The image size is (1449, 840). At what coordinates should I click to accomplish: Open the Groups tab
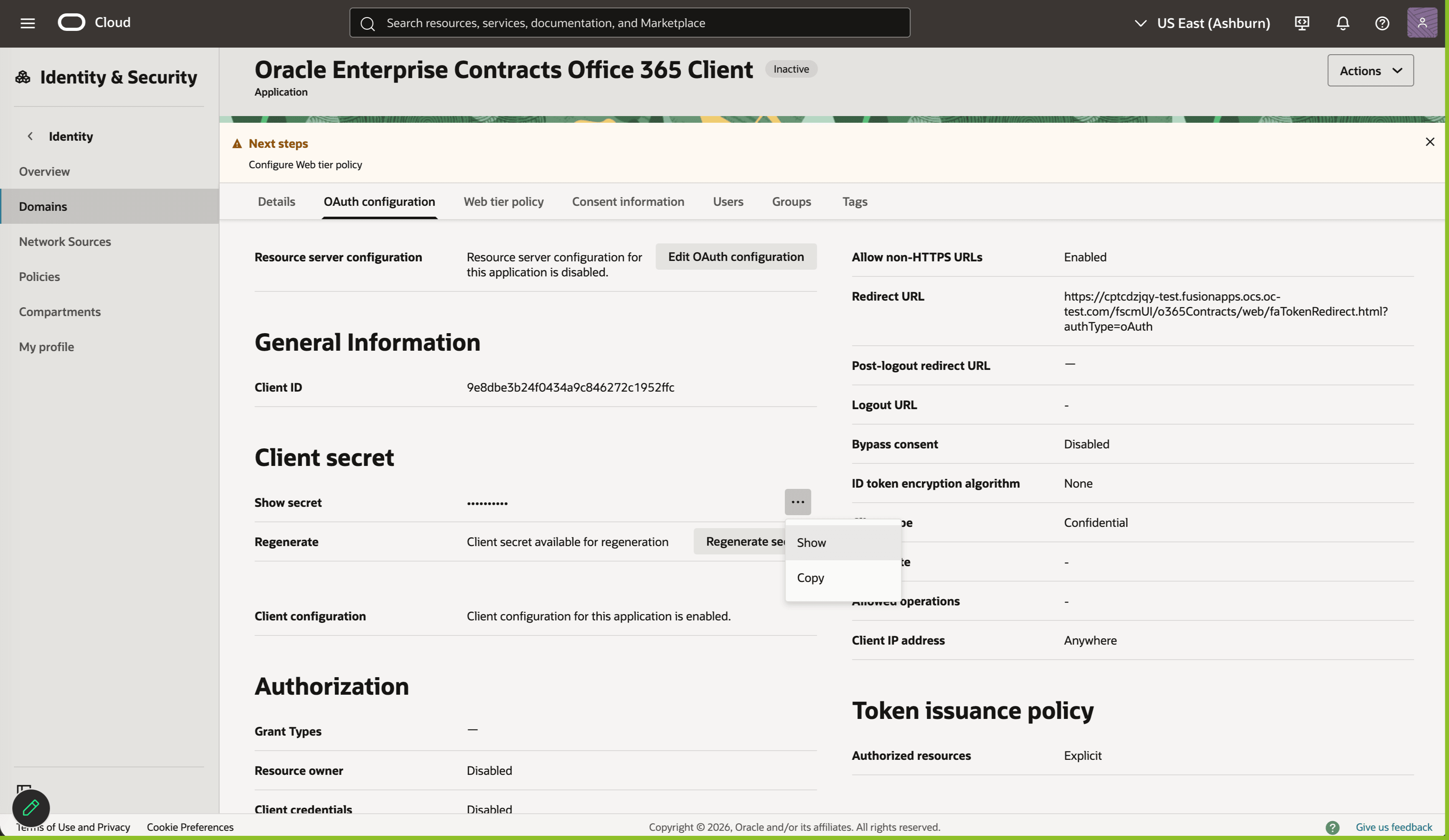click(791, 202)
